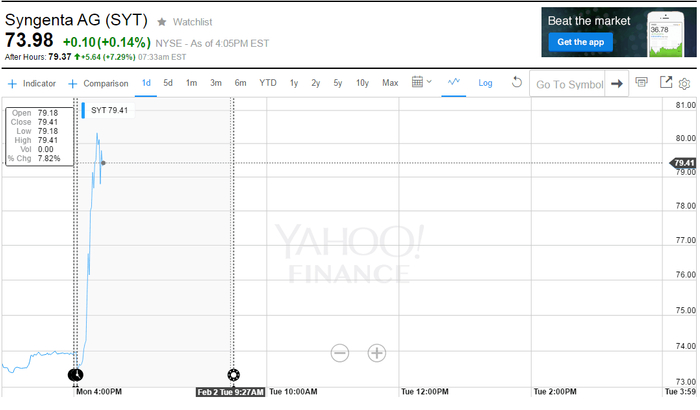The width and height of the screenshot is (700, 410).
Task: Select the 5y time range
Action: [338, 83]
